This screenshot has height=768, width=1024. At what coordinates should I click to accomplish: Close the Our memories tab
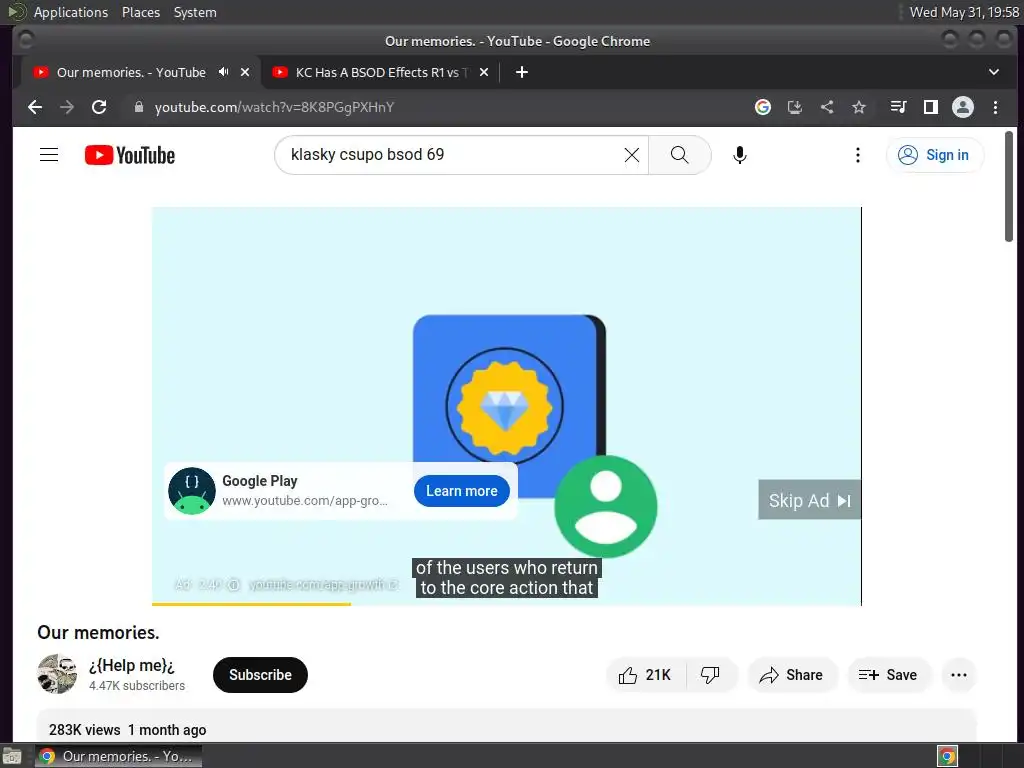coord(245,72)
